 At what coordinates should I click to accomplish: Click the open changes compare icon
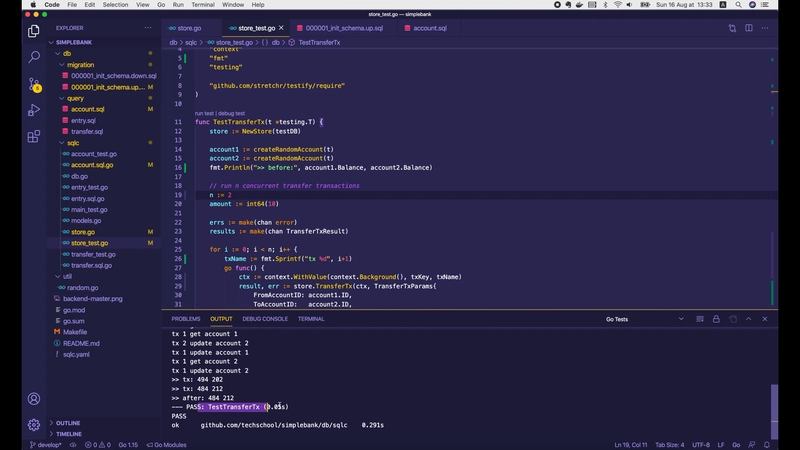[732, 28]
